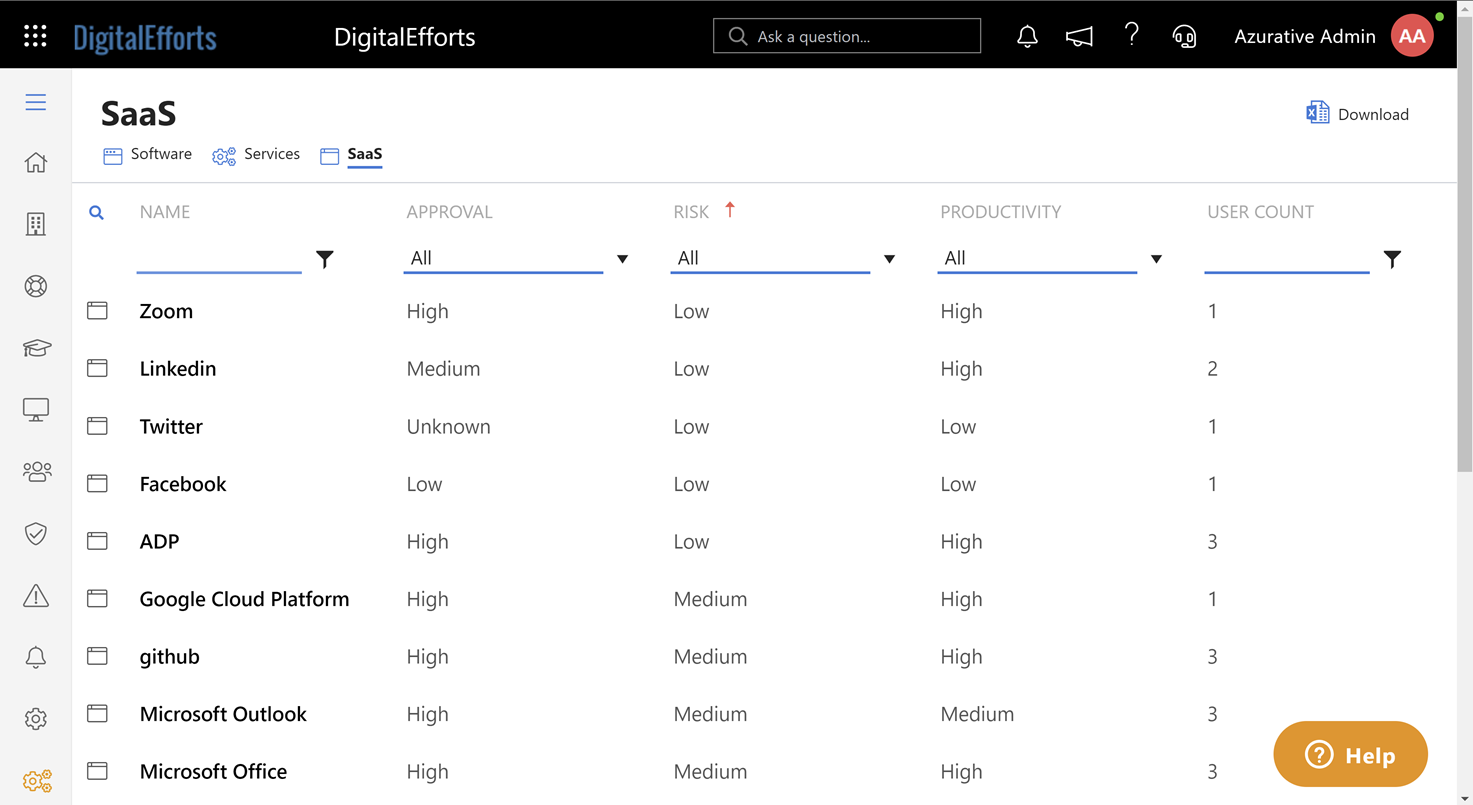1473x805 pixels.
Task: Click the Medium approval for Linkedin
Action: (x=443, y=369)
